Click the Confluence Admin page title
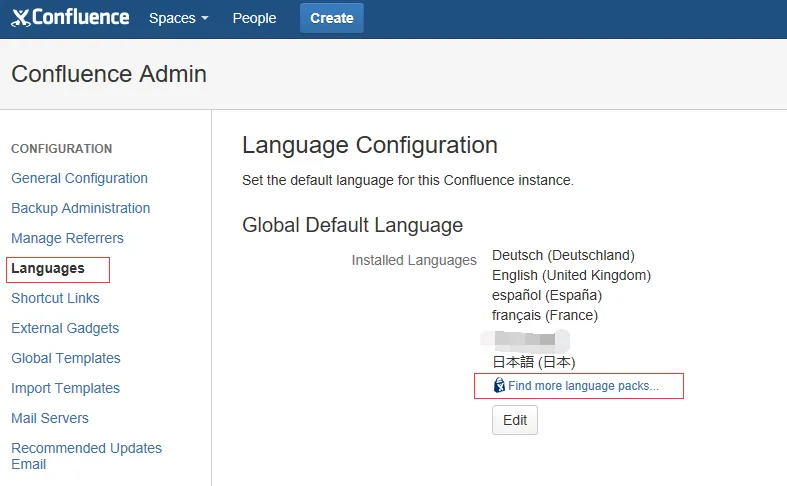Viewport: 787px width, 486px height. pos(109,74)
